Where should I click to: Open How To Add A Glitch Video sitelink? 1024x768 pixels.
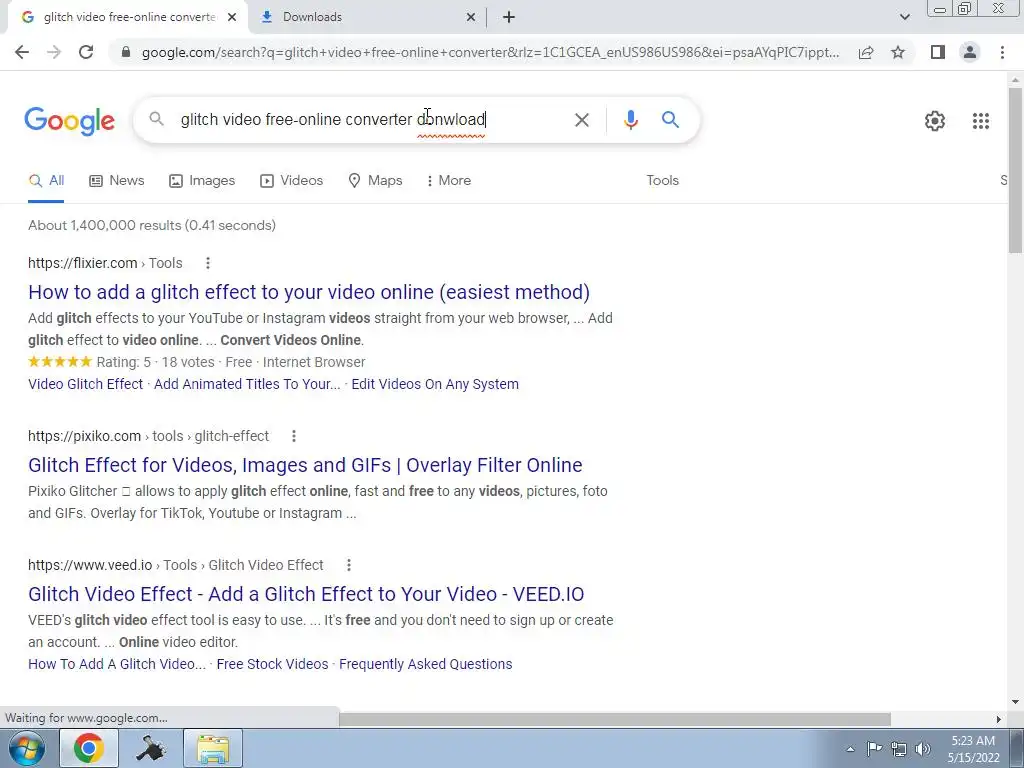pyautogui.click(x=117, y=664)
